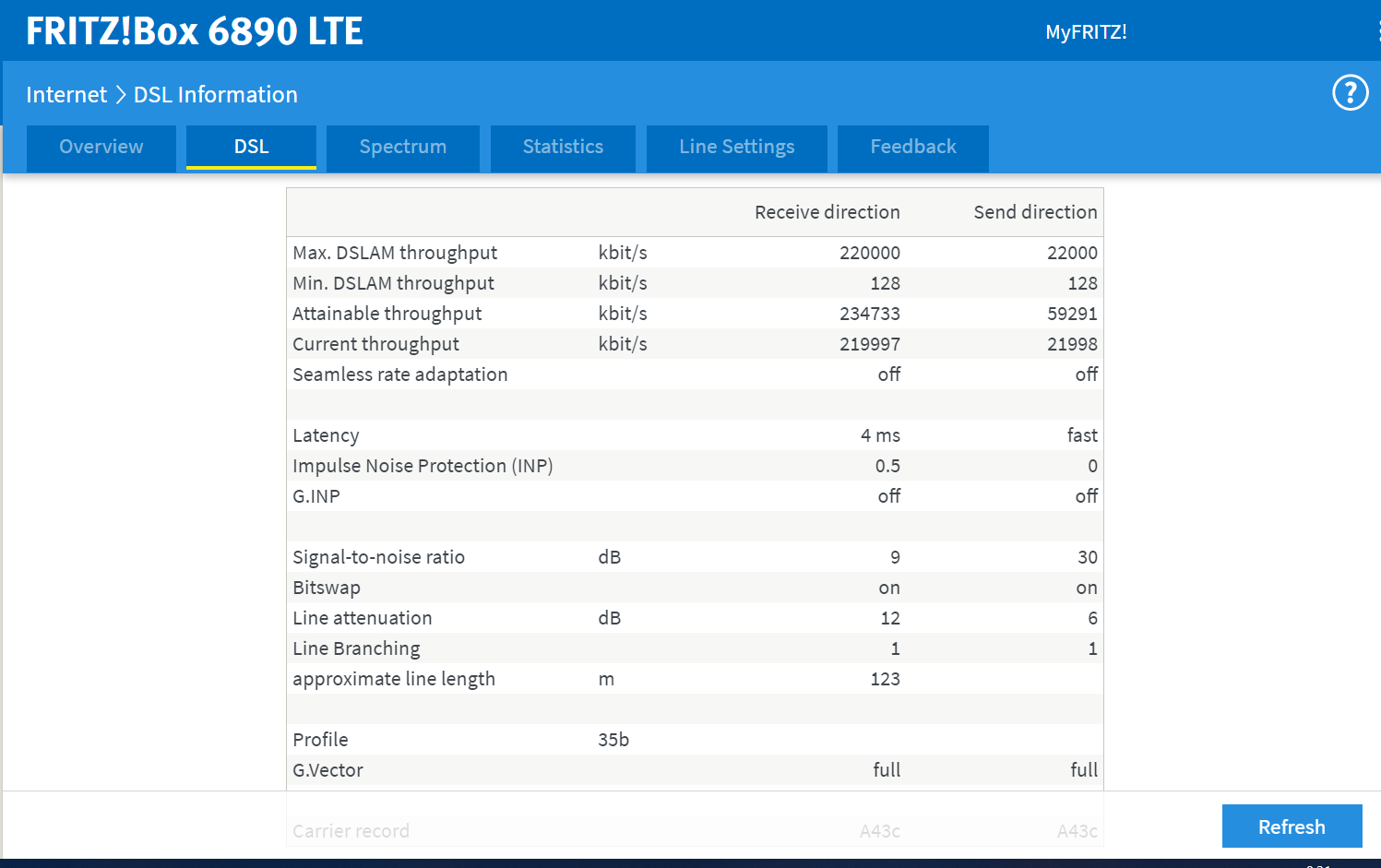The image size is (1381, 868).
Task: Open the kebab menu beside MyFRITZ!
Action: pos(1377,31)
